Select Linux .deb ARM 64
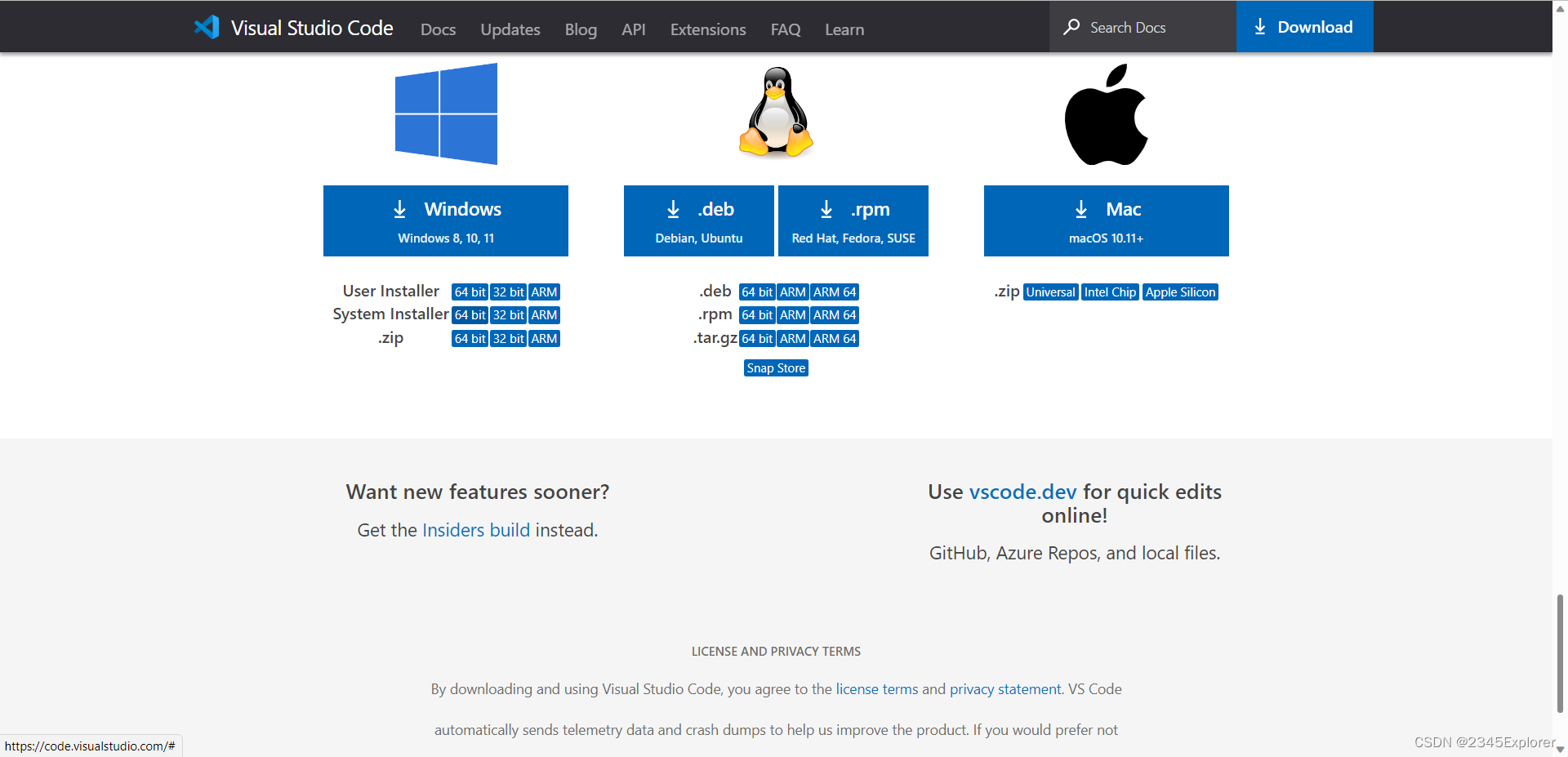 (835, 292)
